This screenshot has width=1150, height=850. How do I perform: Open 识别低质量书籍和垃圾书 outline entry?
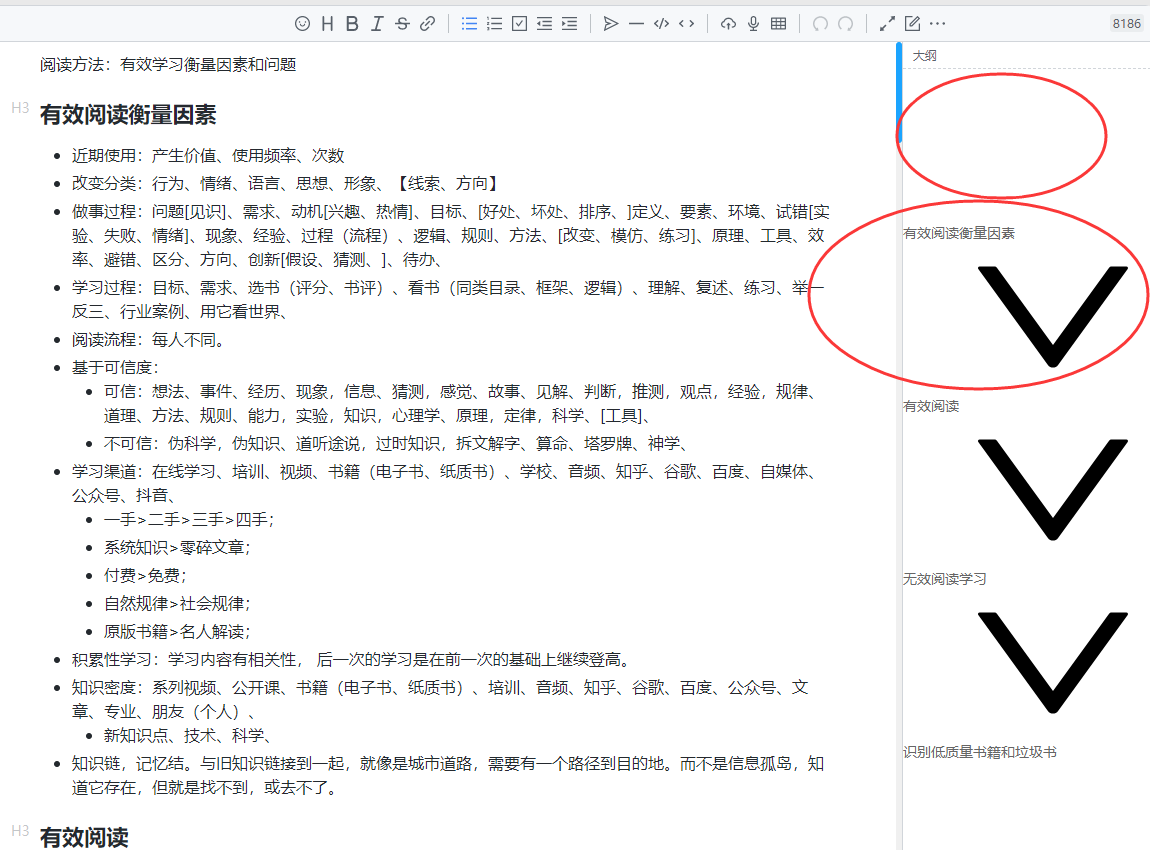[980, 752]
